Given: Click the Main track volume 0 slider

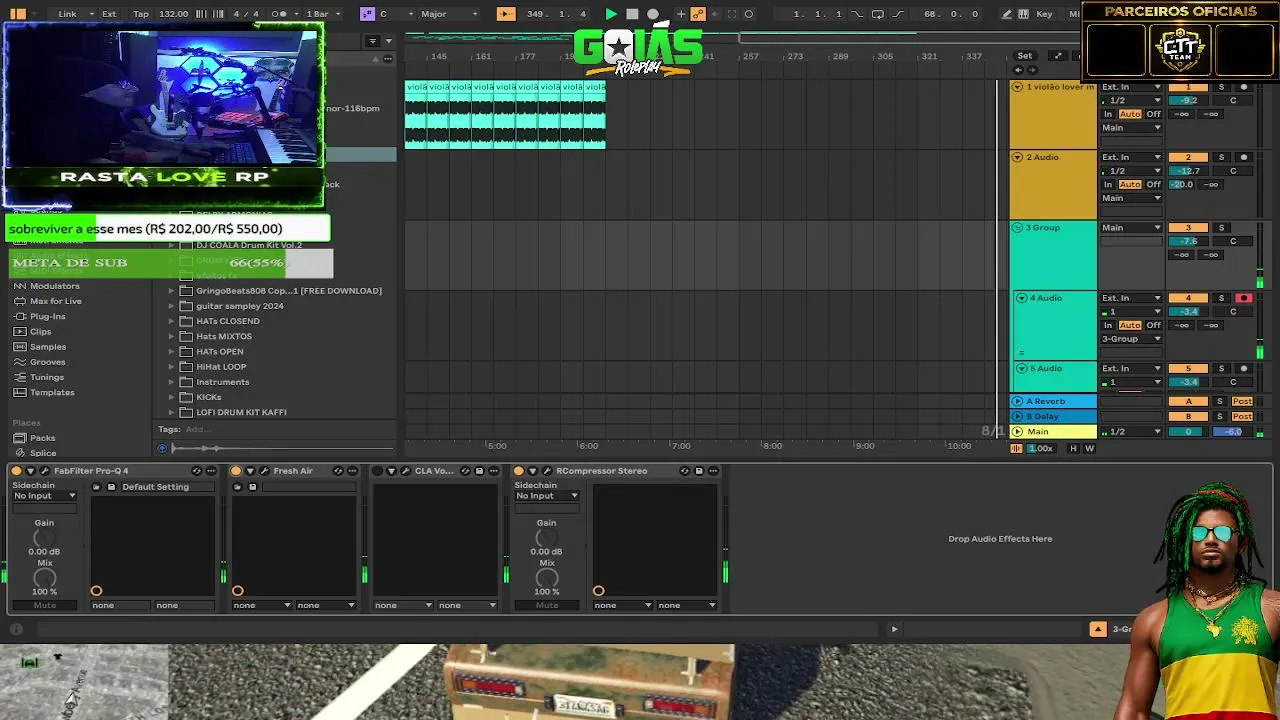Looking at the screenshot, I should (x=1189, y=432).
